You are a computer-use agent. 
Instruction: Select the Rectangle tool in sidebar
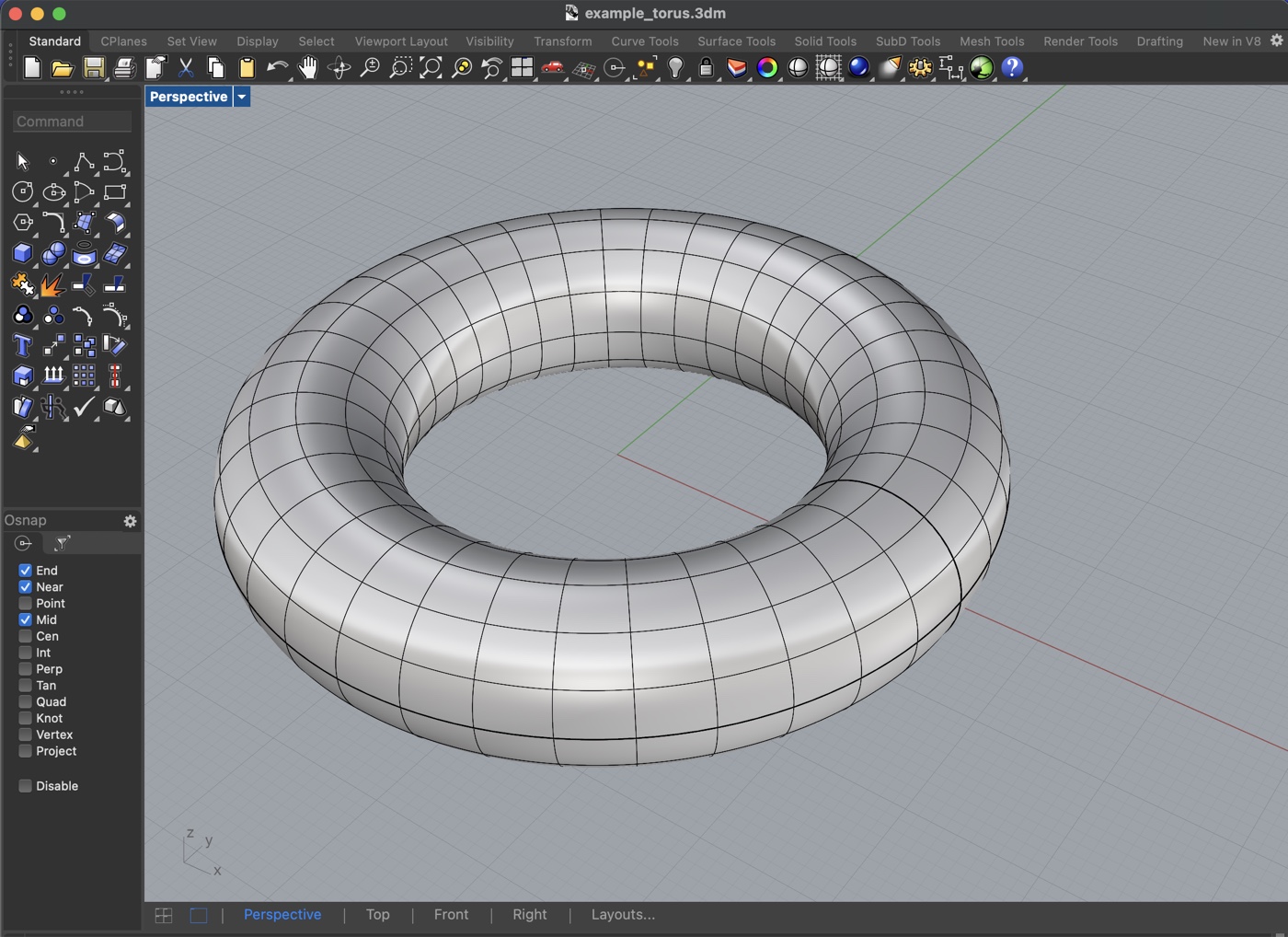[115, 192]
